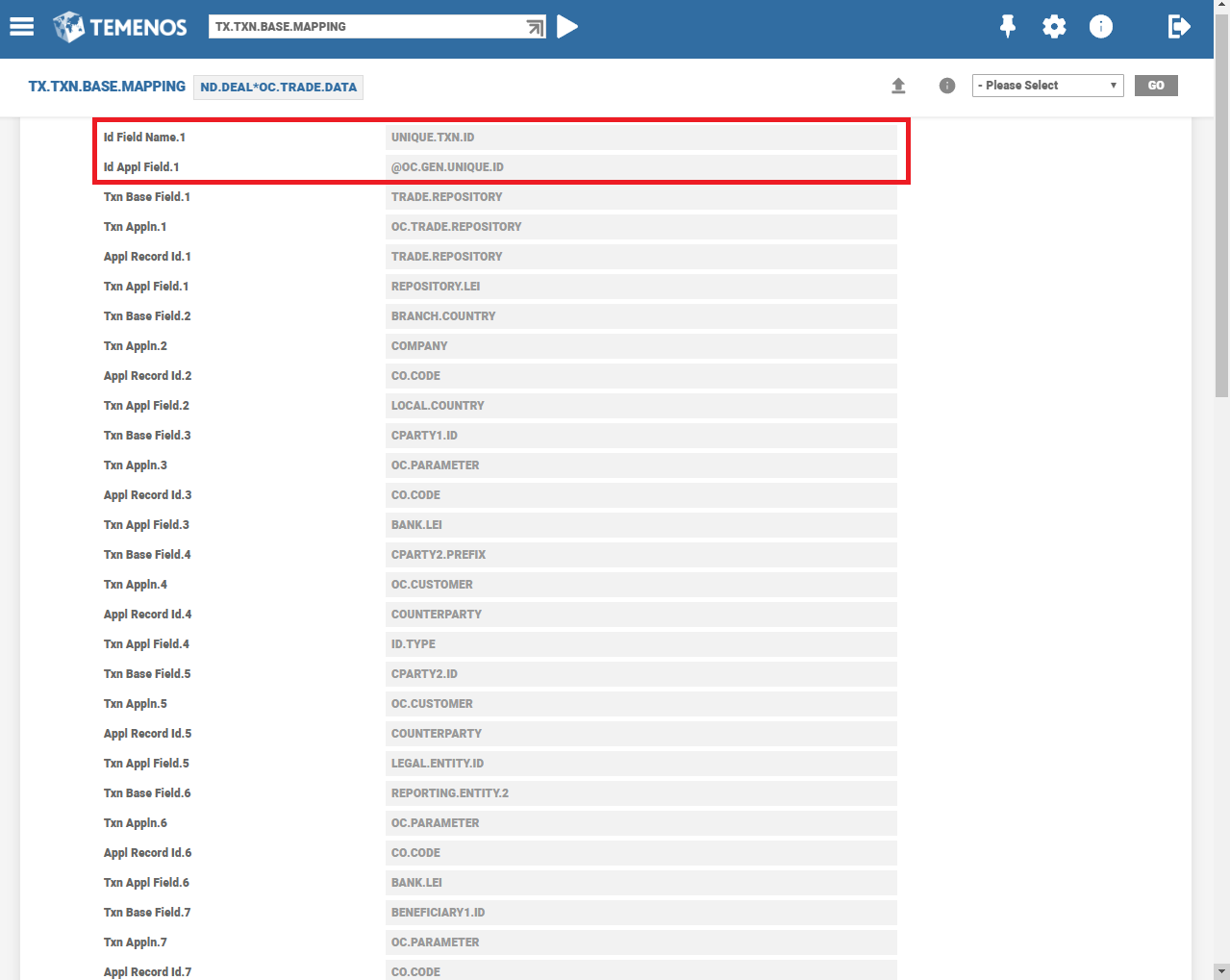
Task: Click the pin icon in header
Action: click(1007, 27)
